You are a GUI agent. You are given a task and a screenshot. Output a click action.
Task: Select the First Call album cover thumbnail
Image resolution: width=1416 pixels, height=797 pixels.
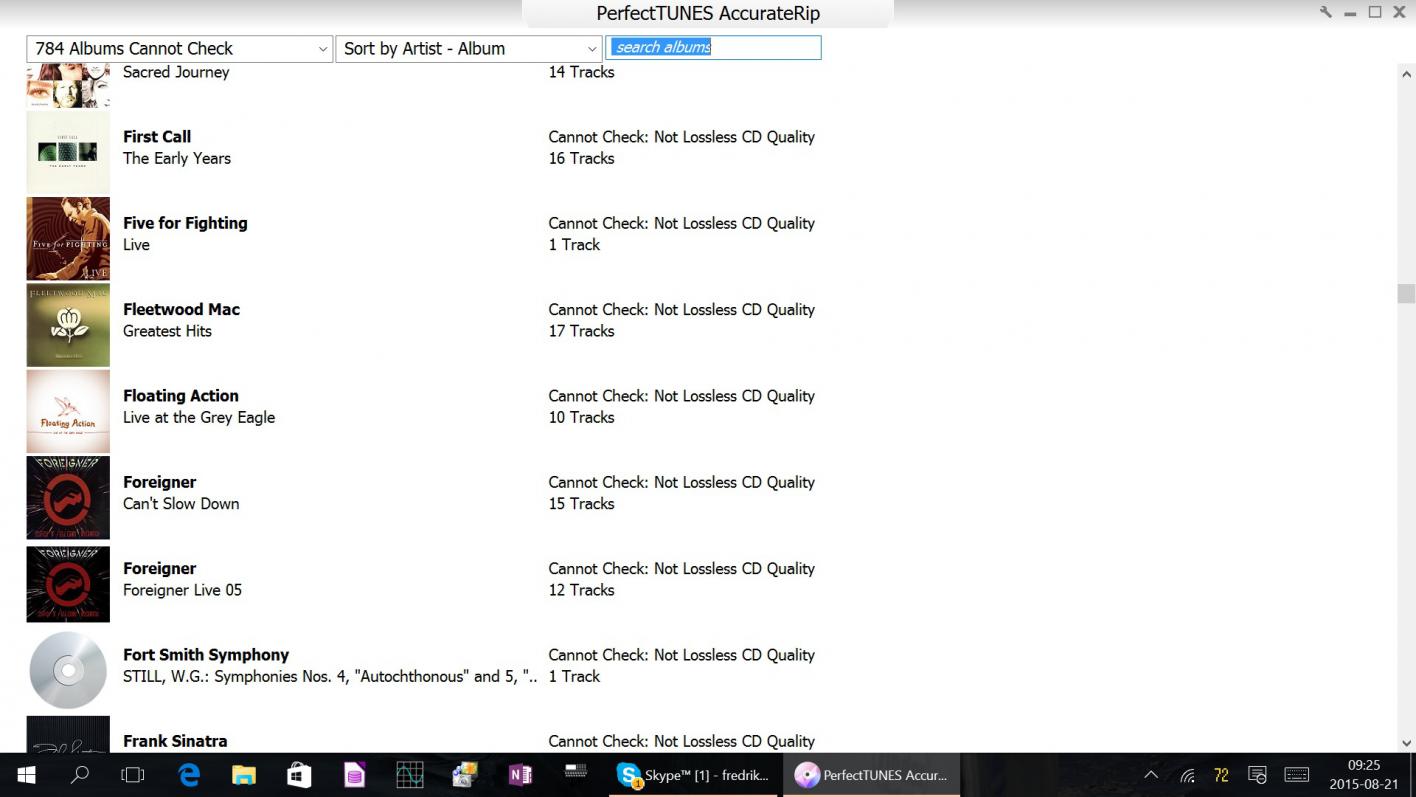(x=68, y=152)
